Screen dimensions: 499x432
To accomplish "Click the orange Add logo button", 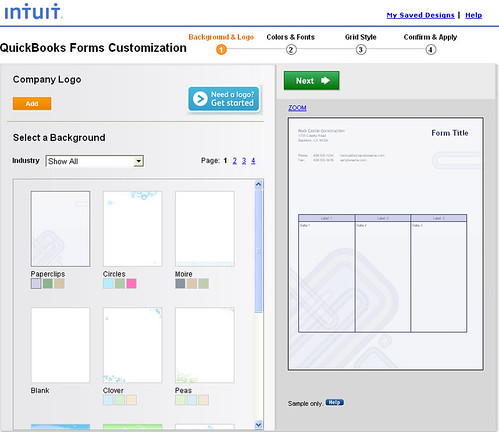I will [32, 103].
